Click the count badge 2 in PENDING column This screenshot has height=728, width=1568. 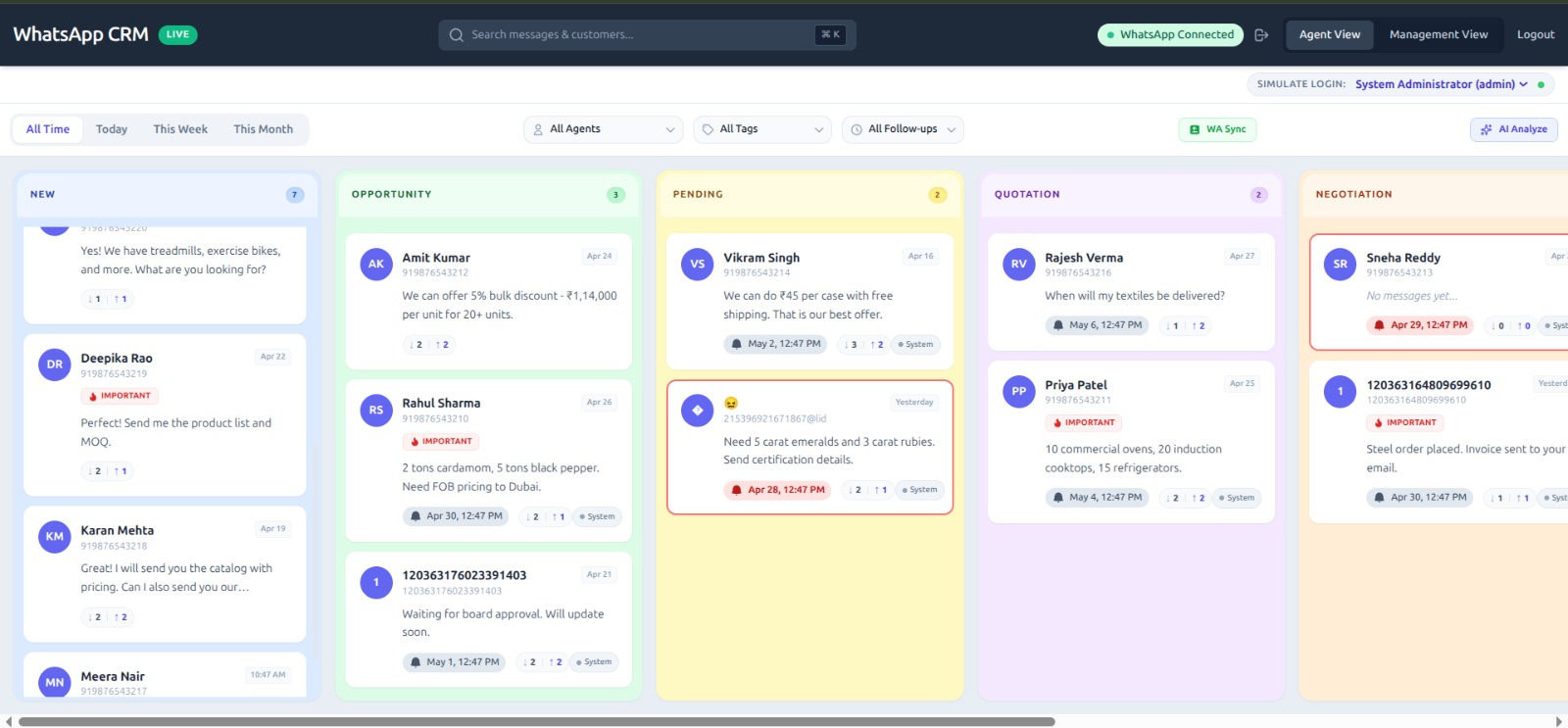pyautogui.click(x=937, y=195)
